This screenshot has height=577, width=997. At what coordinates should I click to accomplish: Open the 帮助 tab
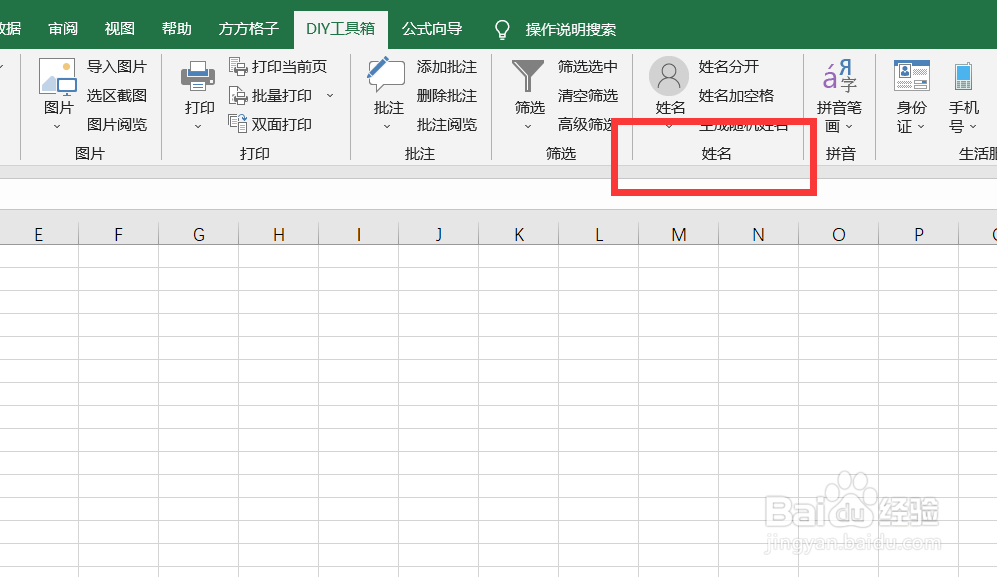[176, 29]
